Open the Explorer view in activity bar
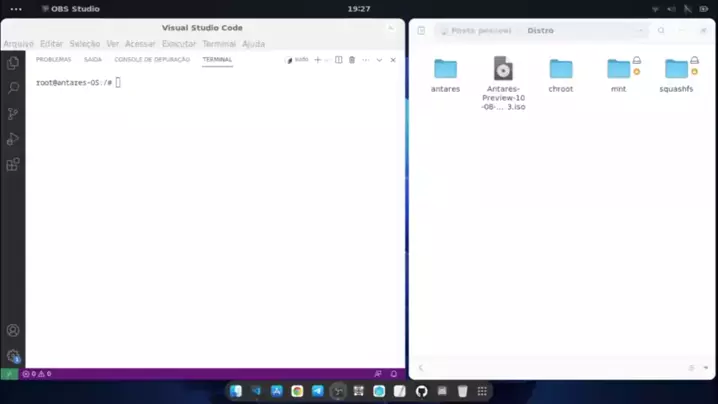The height and width of the screenshot is (404, 718). 13,62
